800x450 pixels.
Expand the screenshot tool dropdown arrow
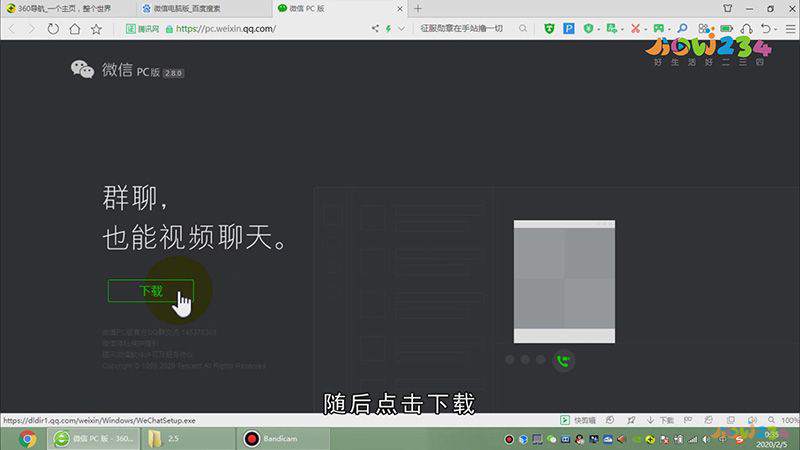(x=645, y=30)
